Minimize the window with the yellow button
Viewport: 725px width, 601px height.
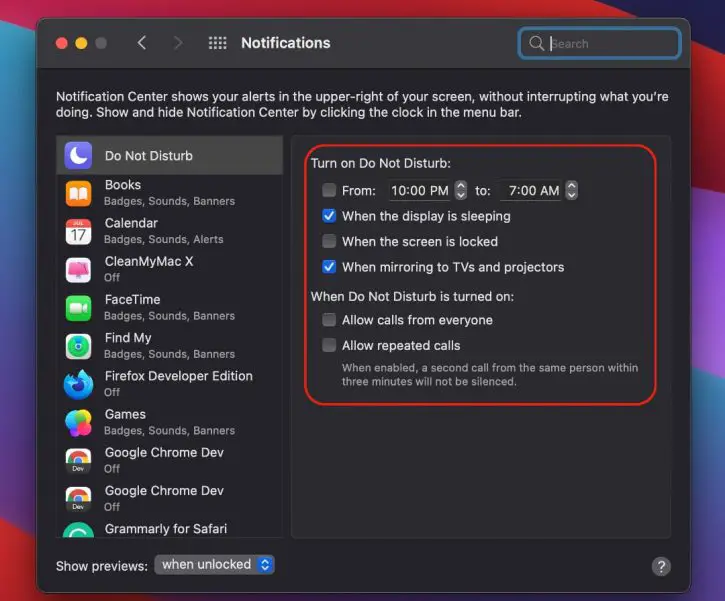click(x=81, y=43)
